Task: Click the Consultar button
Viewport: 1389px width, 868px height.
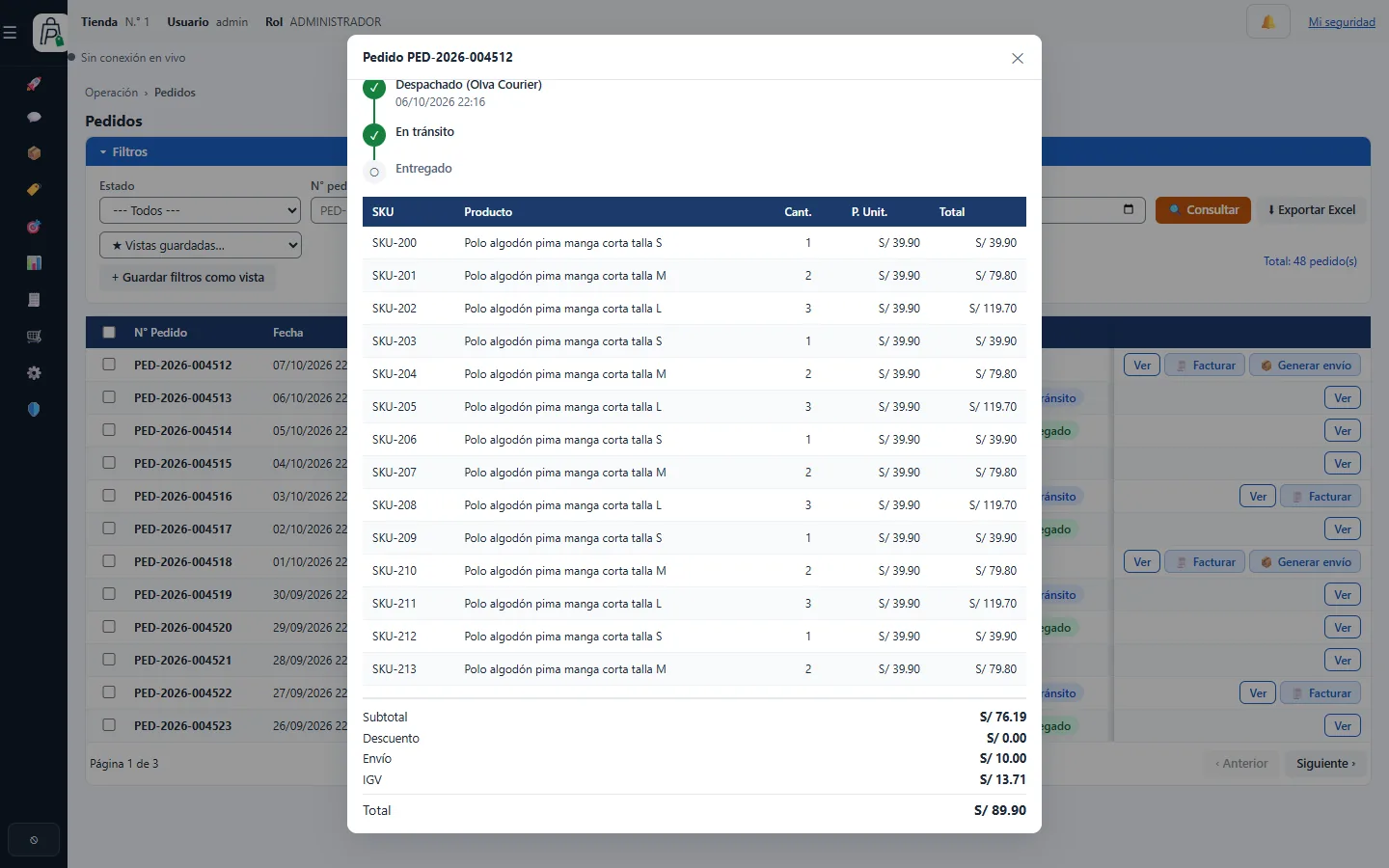Action: coord(1203,210)
